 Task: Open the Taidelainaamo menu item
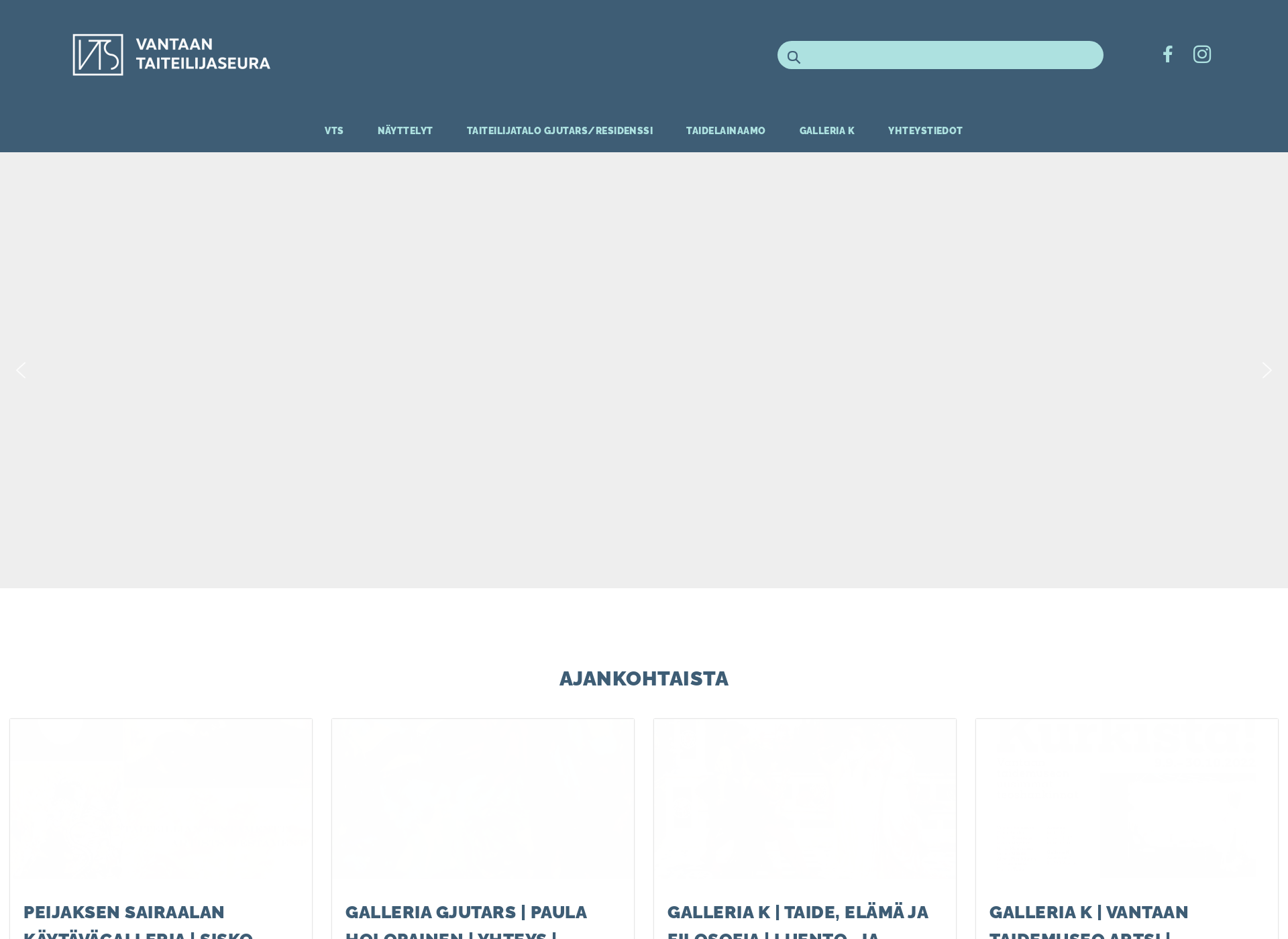coord(725,131)
